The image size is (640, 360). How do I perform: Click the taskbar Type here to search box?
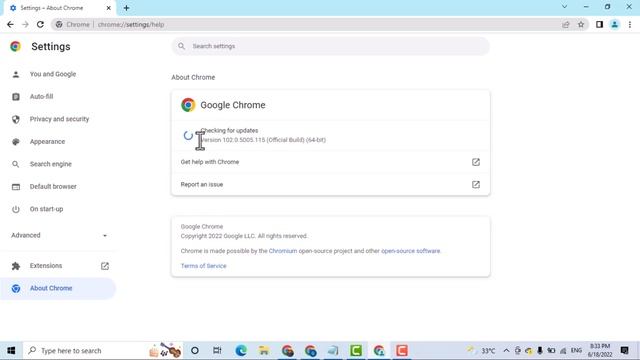103,351
